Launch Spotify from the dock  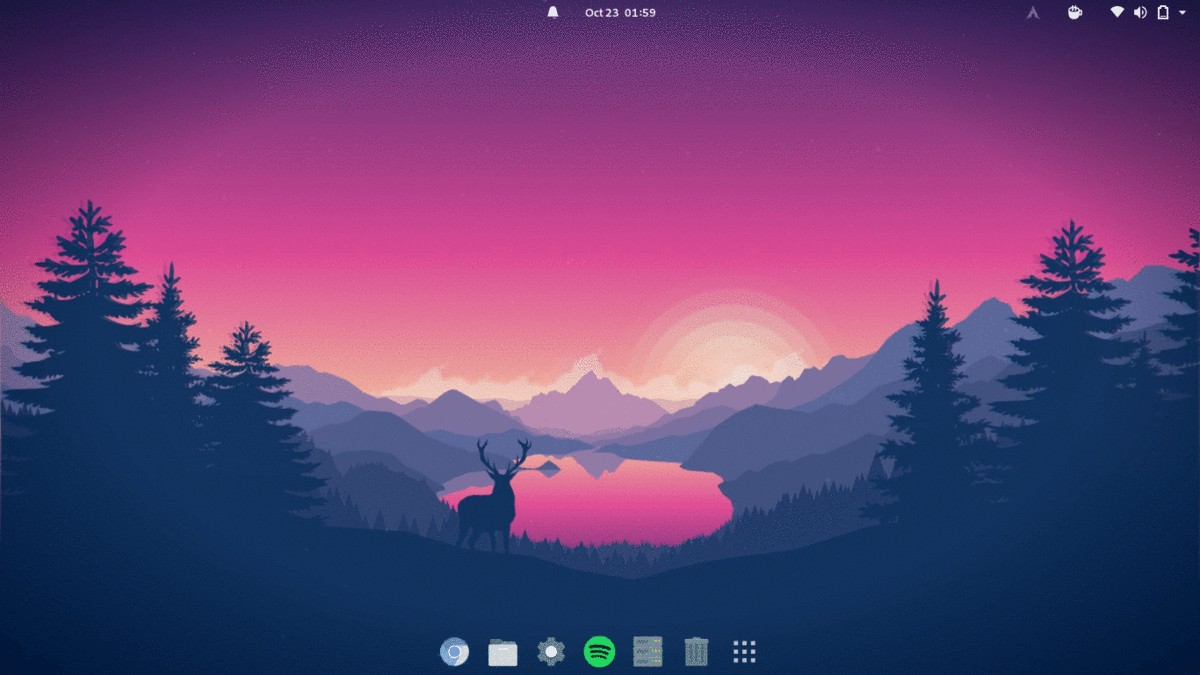tap(598, 650)
